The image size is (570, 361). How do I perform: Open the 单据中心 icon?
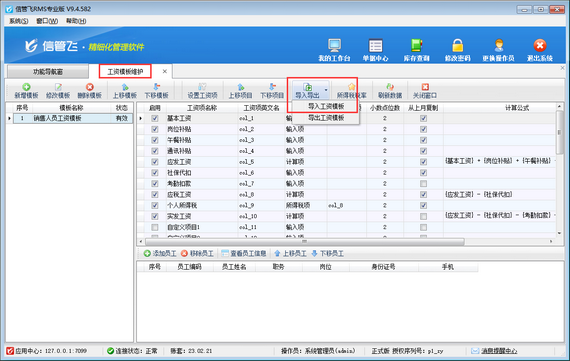(x=375, y=49)
